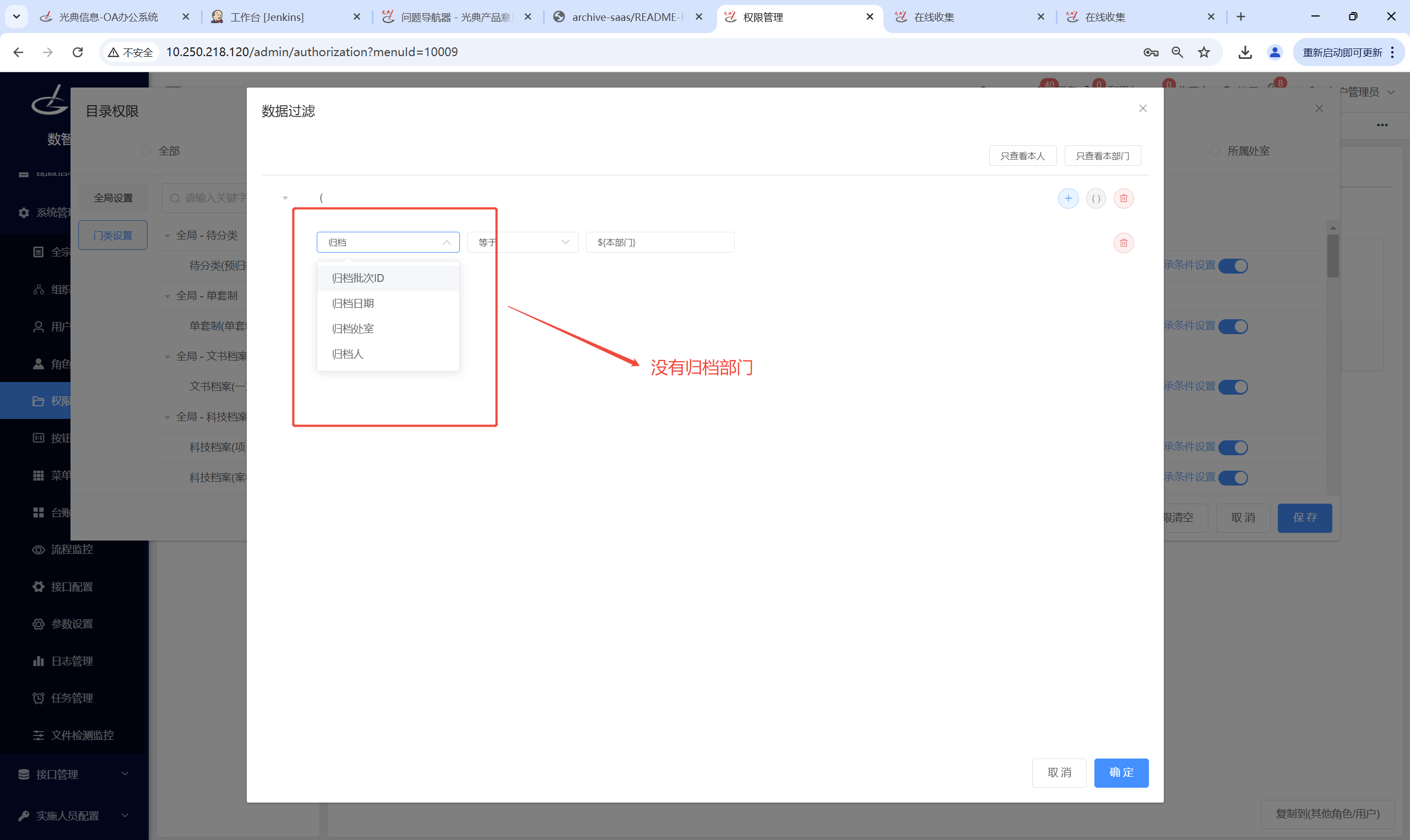Open the tab search chevron at the top left
The width and height of the screenshot is (1410, 840).
point(17,17)
